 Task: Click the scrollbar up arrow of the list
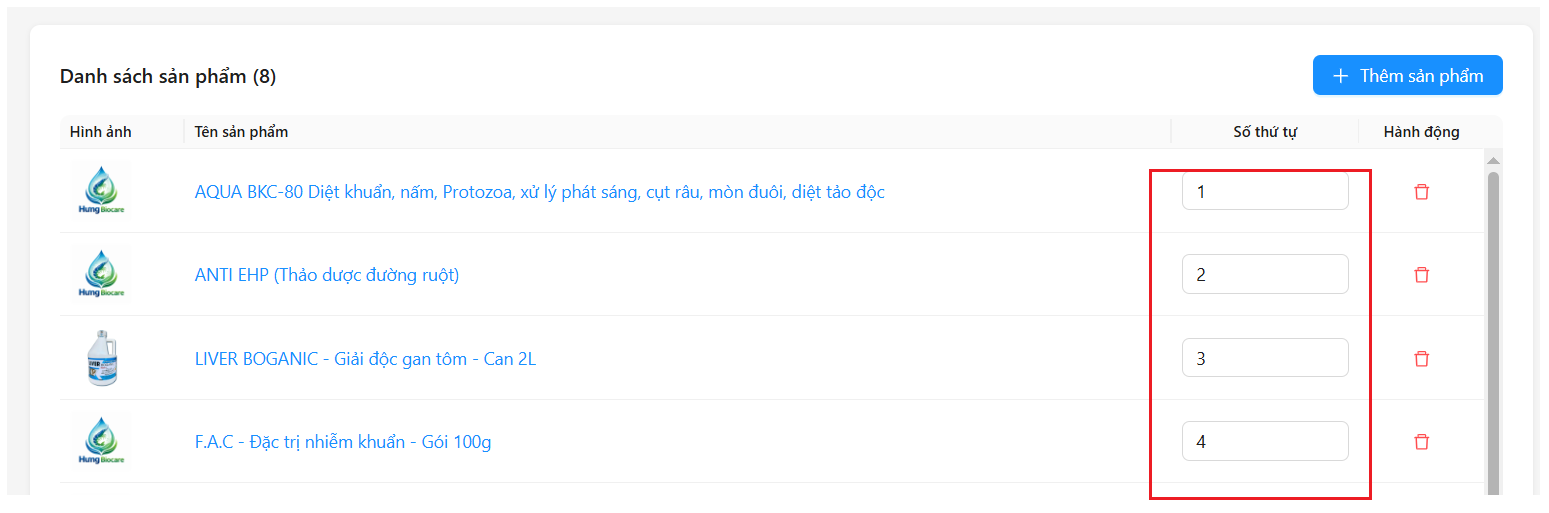point(1493,161)
